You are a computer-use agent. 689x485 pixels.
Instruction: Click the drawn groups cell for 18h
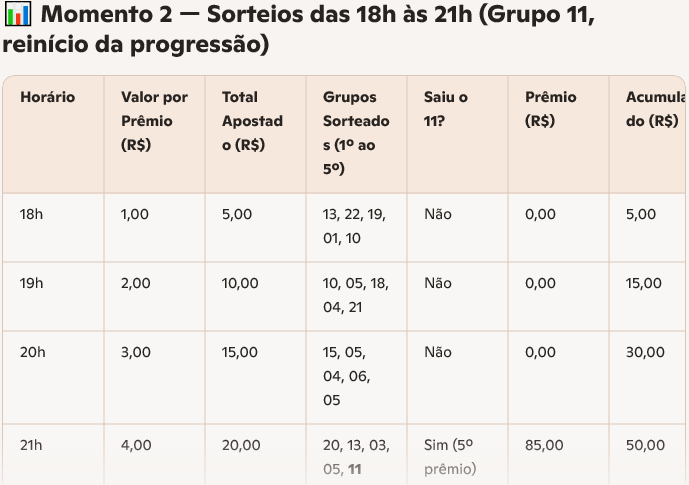(355, 226)
